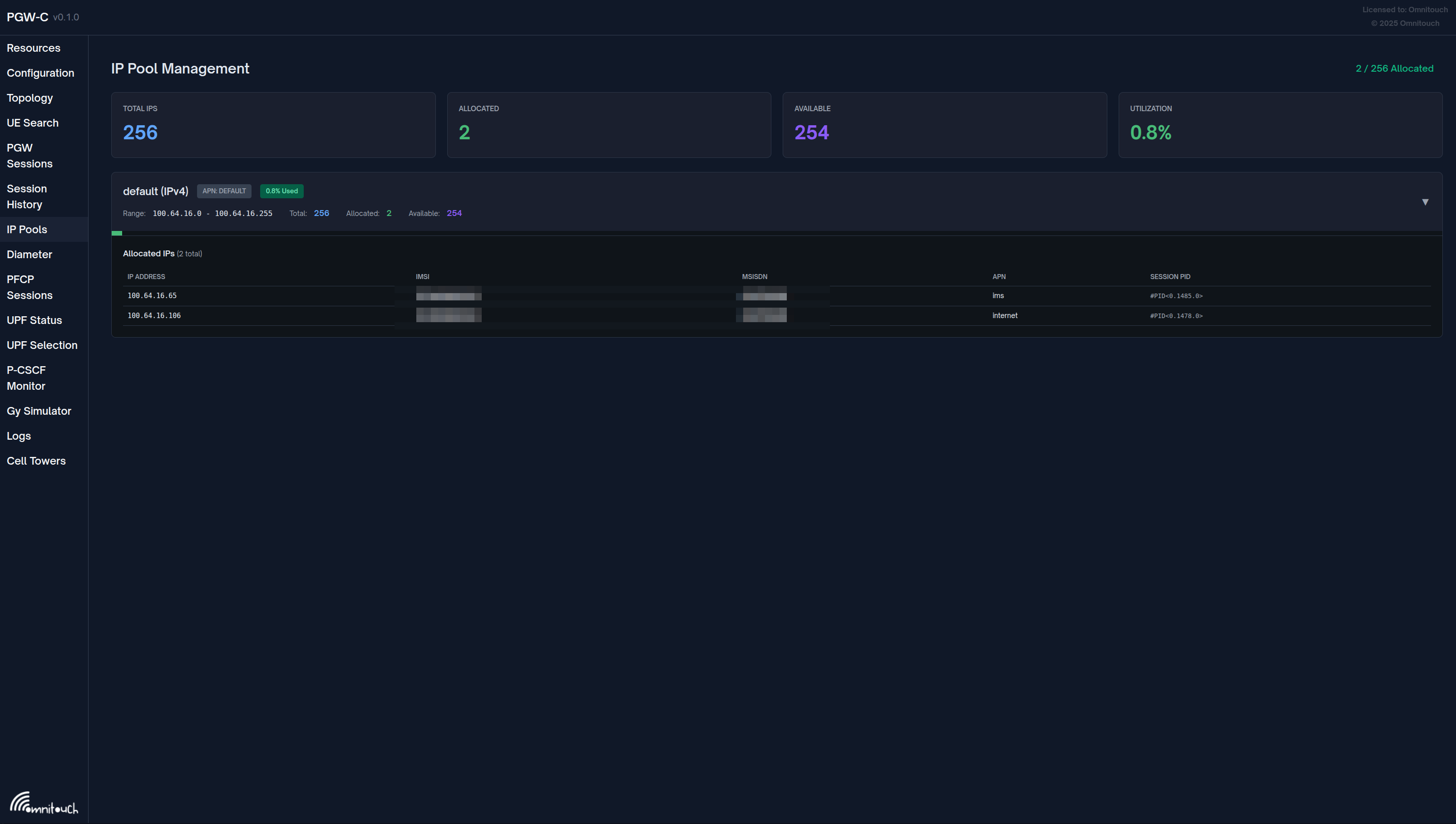Viewport: 1456px width, 824px height.
Task: Navigate to PGW Sessions
Action: point(30,156)
